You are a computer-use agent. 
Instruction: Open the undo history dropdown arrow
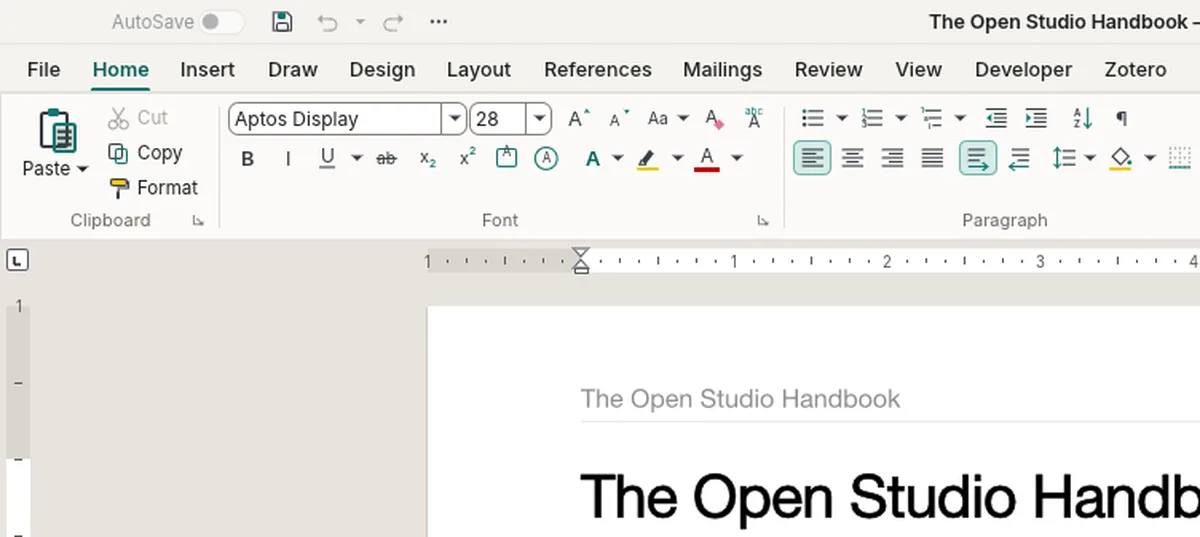coord(360,22)
